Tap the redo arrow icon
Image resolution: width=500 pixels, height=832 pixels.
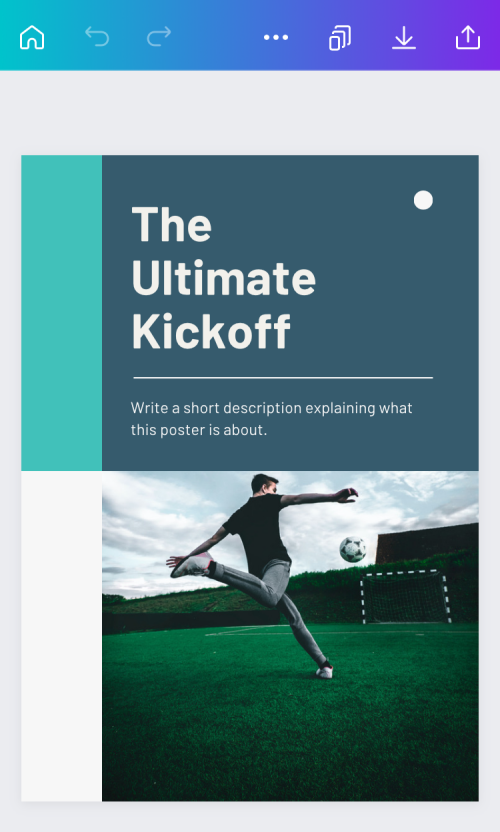click(x=159, y=37)
